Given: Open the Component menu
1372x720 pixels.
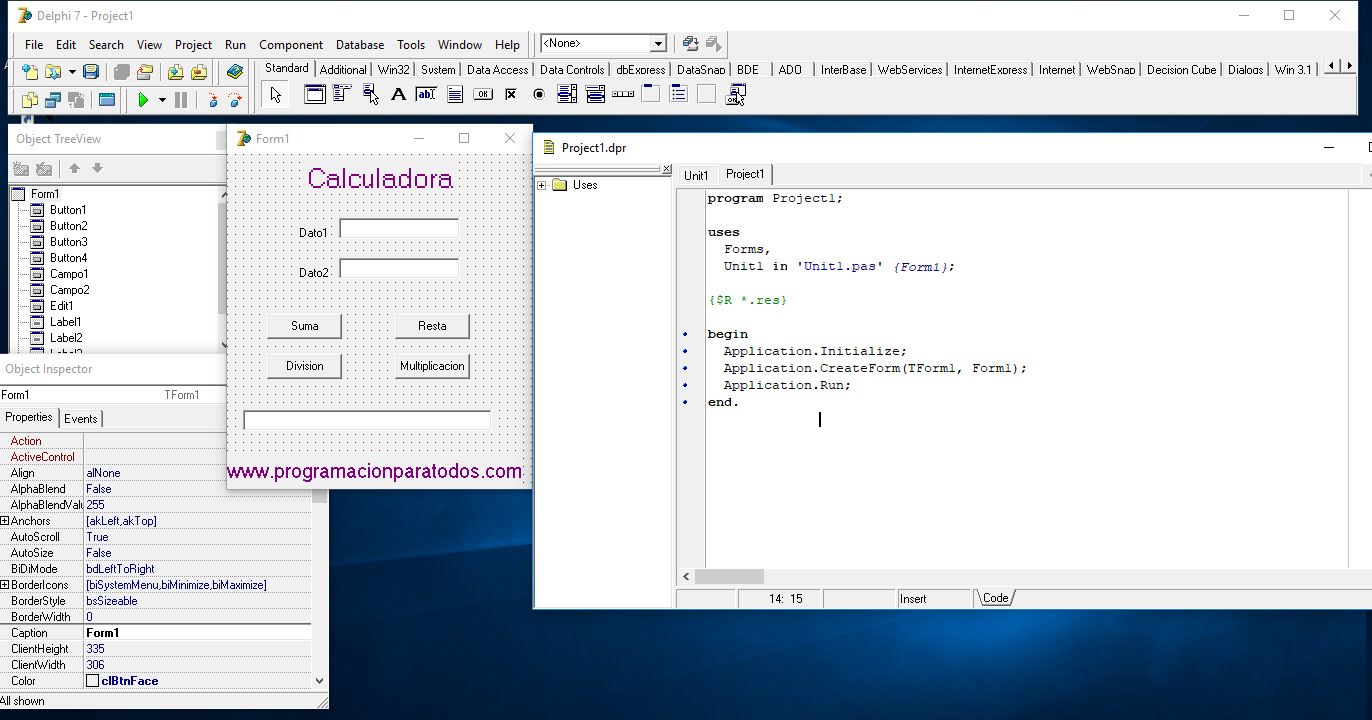Looking at the screenshot, I should tap(290, 44).
